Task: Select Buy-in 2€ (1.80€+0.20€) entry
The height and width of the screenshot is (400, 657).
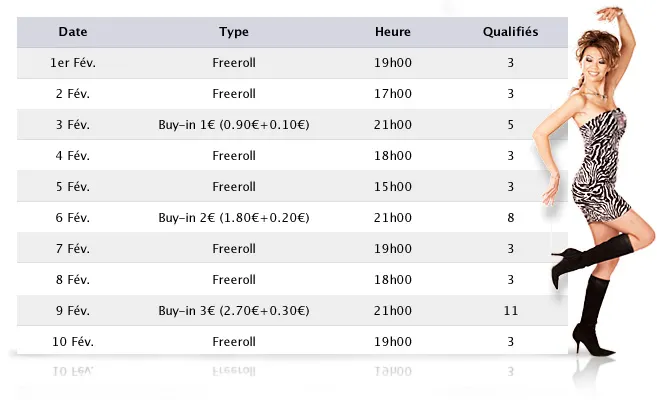Action: coord(234,218)
